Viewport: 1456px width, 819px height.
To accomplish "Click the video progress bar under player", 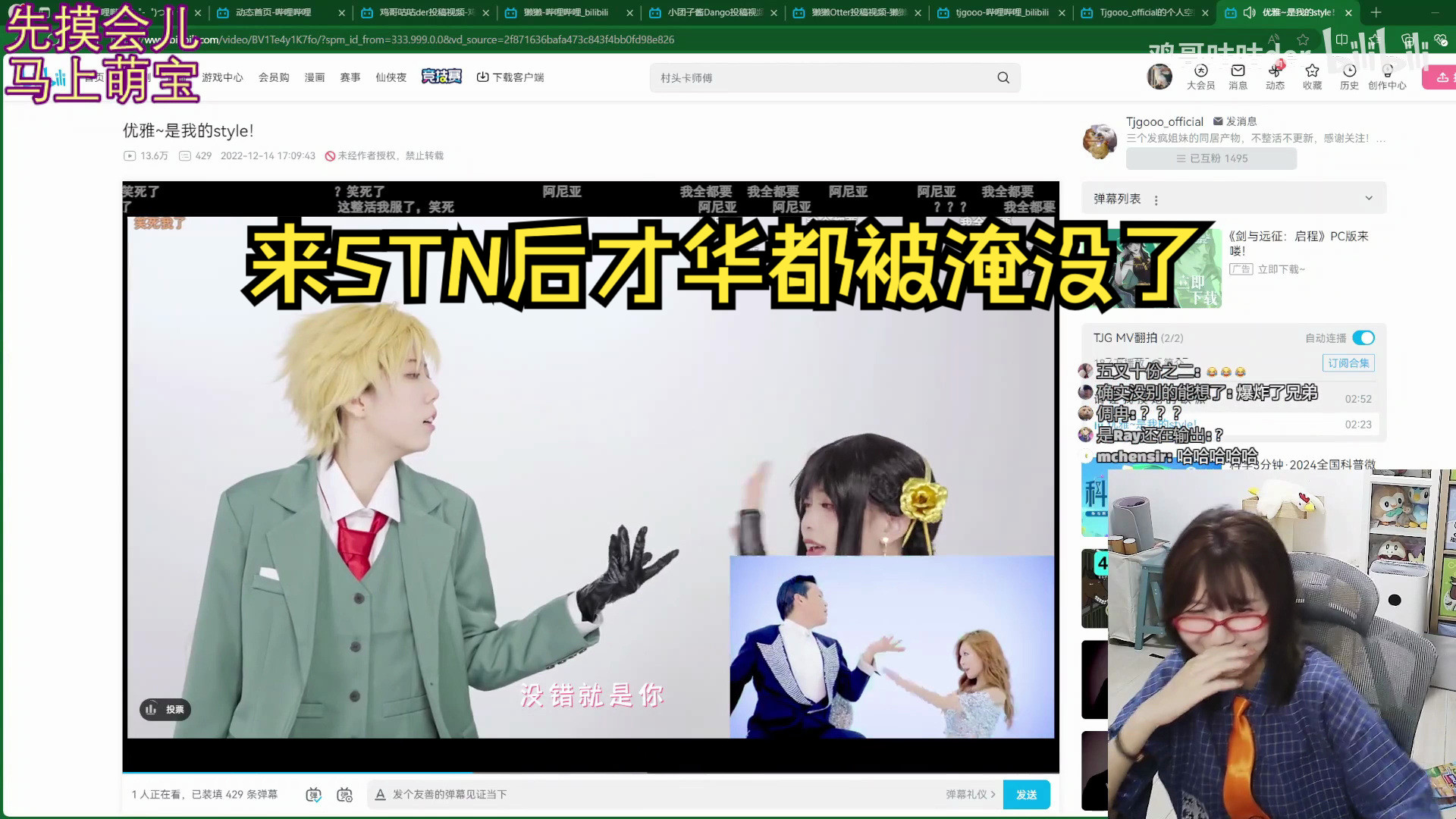I will pyautogui.click(x=590, y=772).
